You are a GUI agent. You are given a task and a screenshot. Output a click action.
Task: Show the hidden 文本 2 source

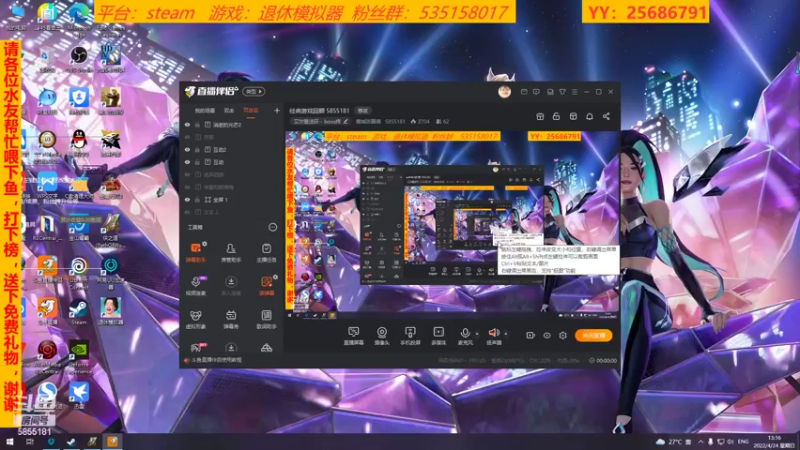[x=187, y=212]
